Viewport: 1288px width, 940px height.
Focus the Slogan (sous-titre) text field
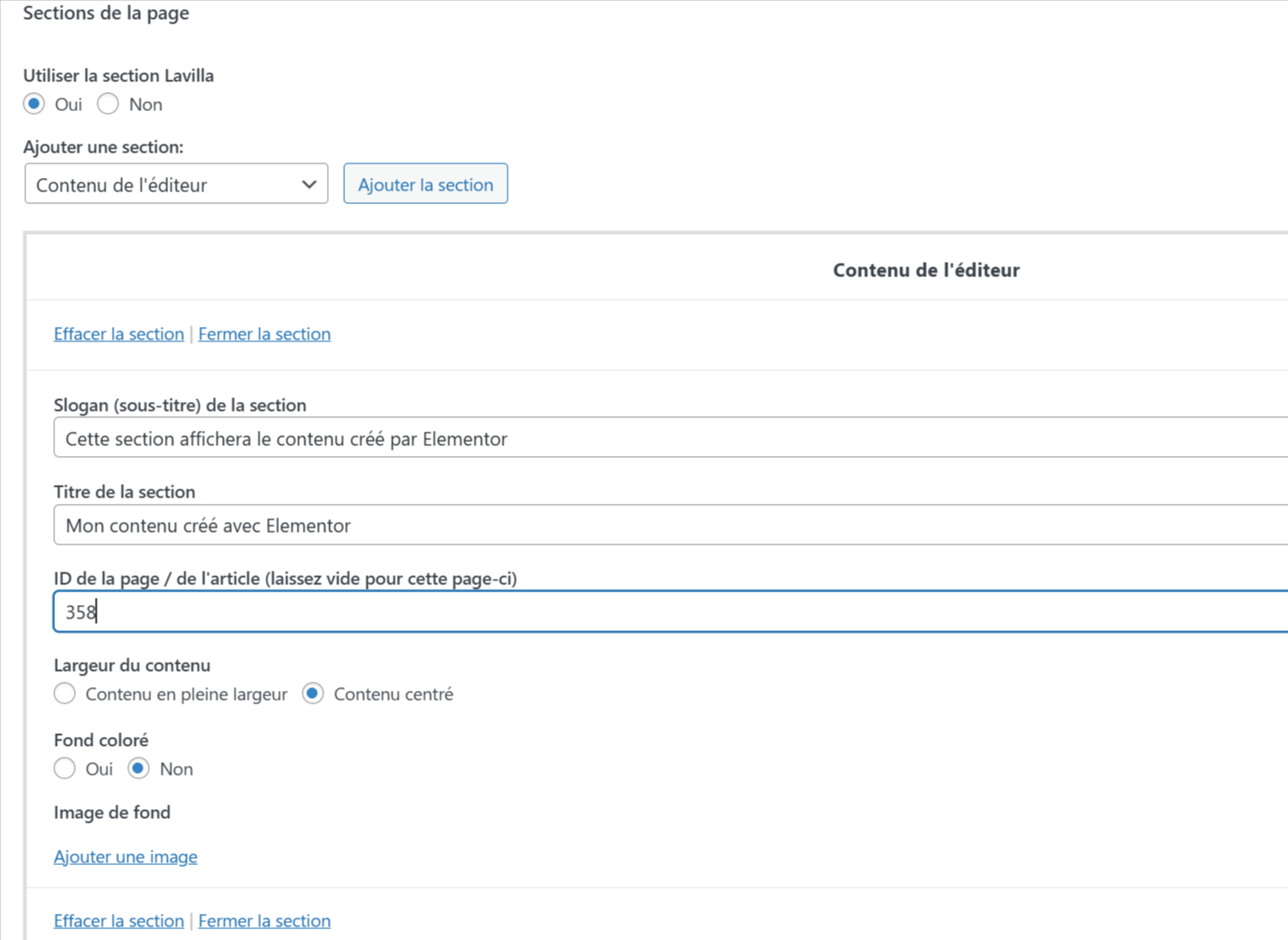click(x=668, y=439)
